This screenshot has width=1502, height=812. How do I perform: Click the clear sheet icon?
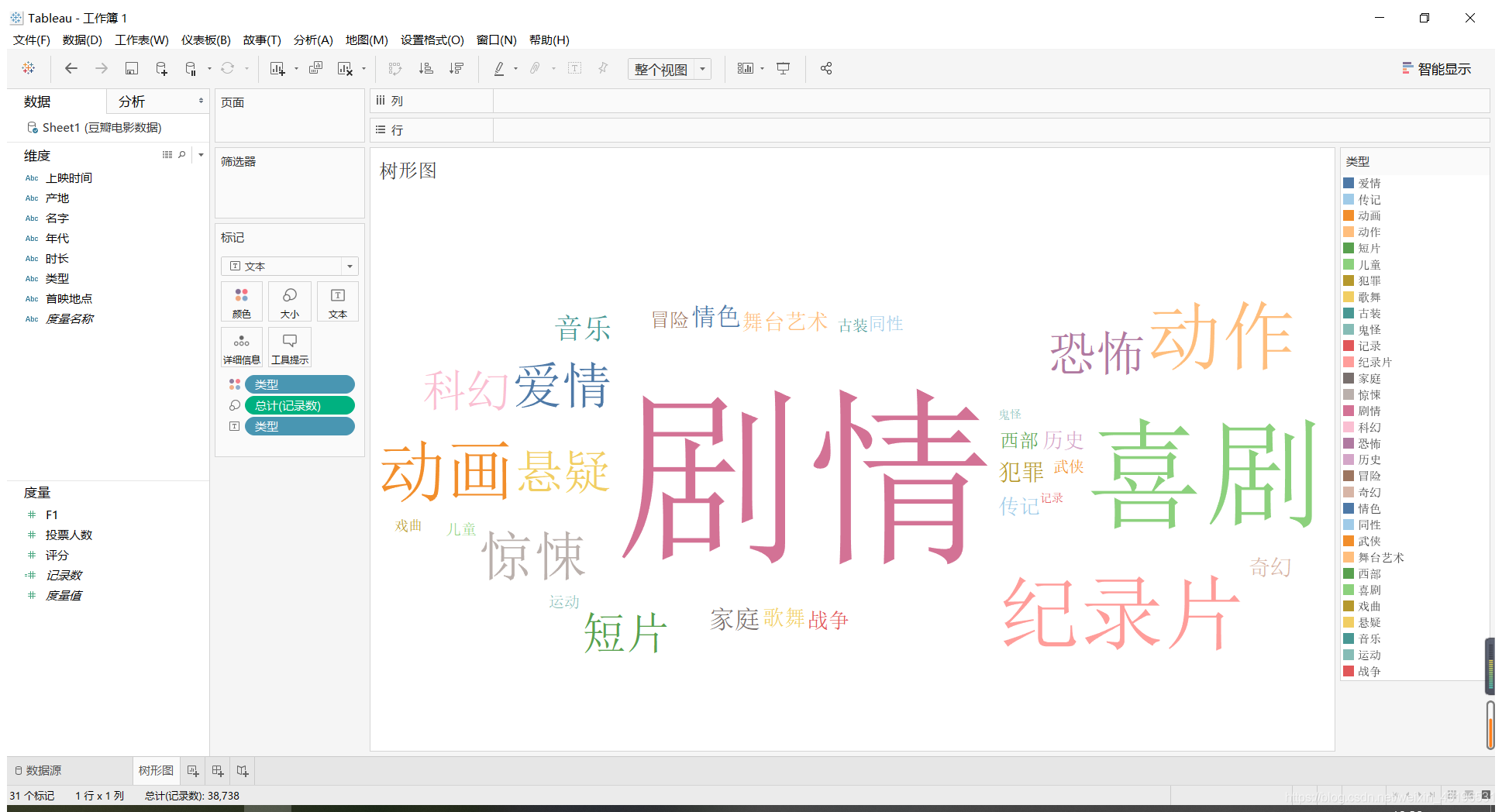345,68
